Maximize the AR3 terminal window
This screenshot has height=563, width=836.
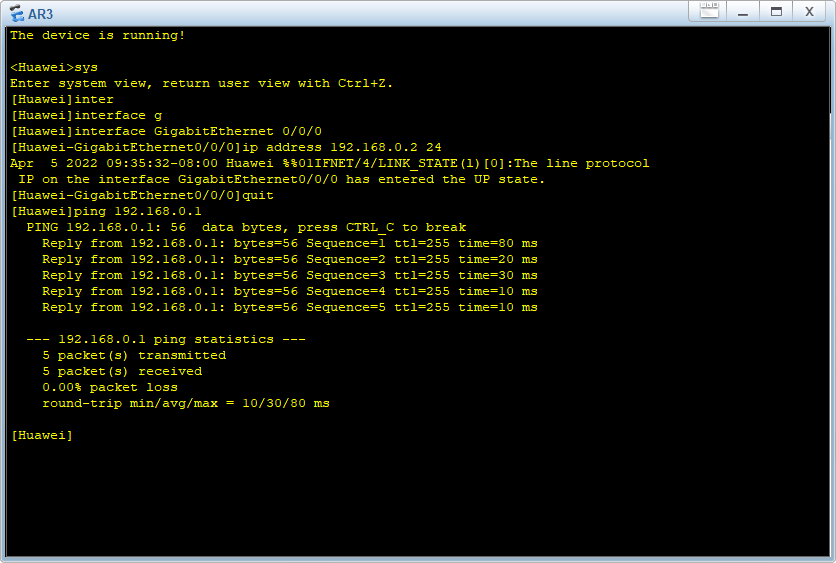pos(776,12)
